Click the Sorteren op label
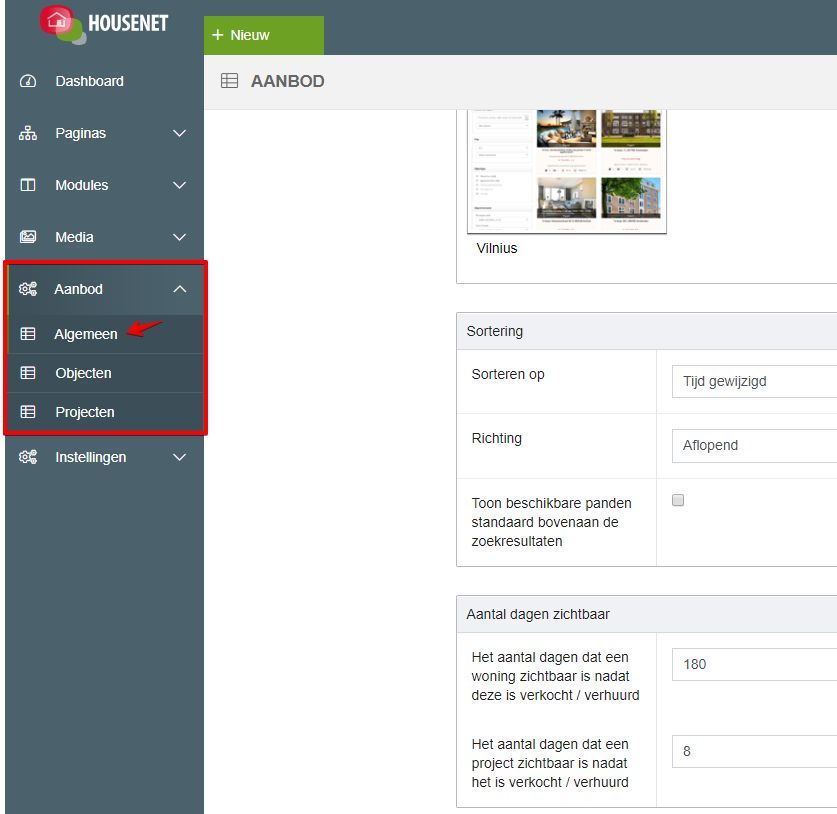The image size is (837, 814). [508, 374]
